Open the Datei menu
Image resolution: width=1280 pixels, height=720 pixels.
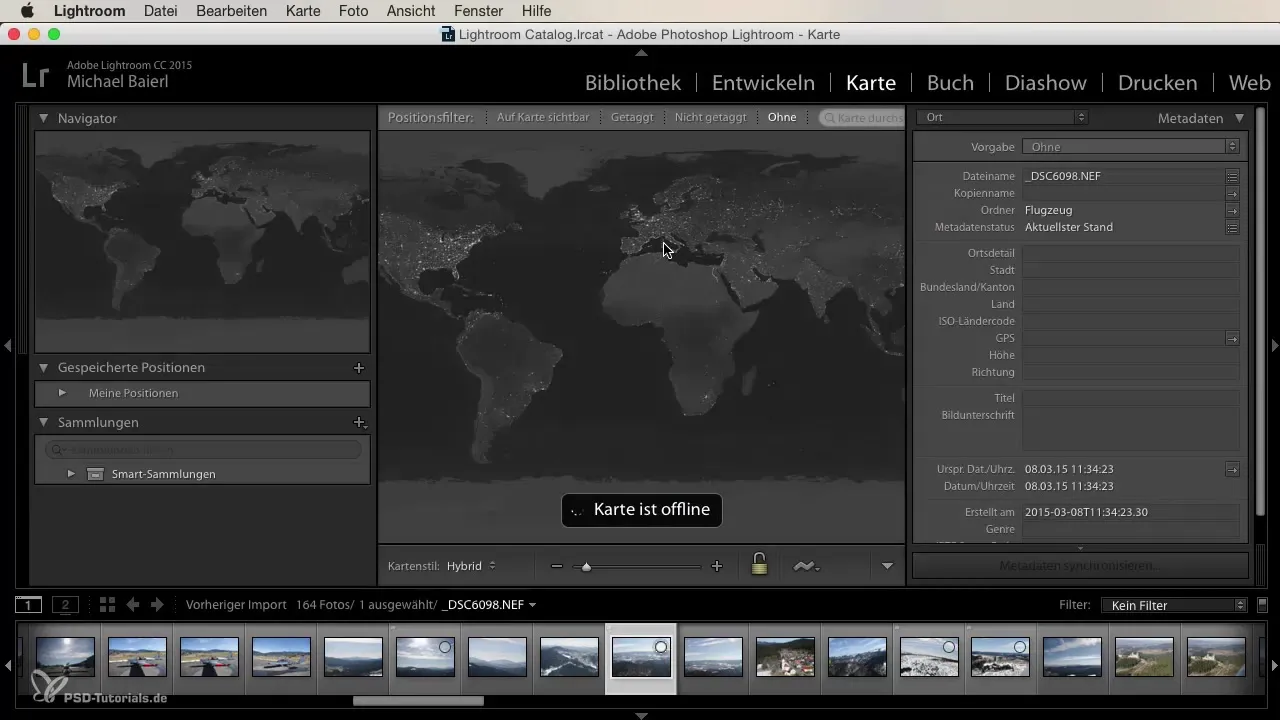(x=162, y=11)
